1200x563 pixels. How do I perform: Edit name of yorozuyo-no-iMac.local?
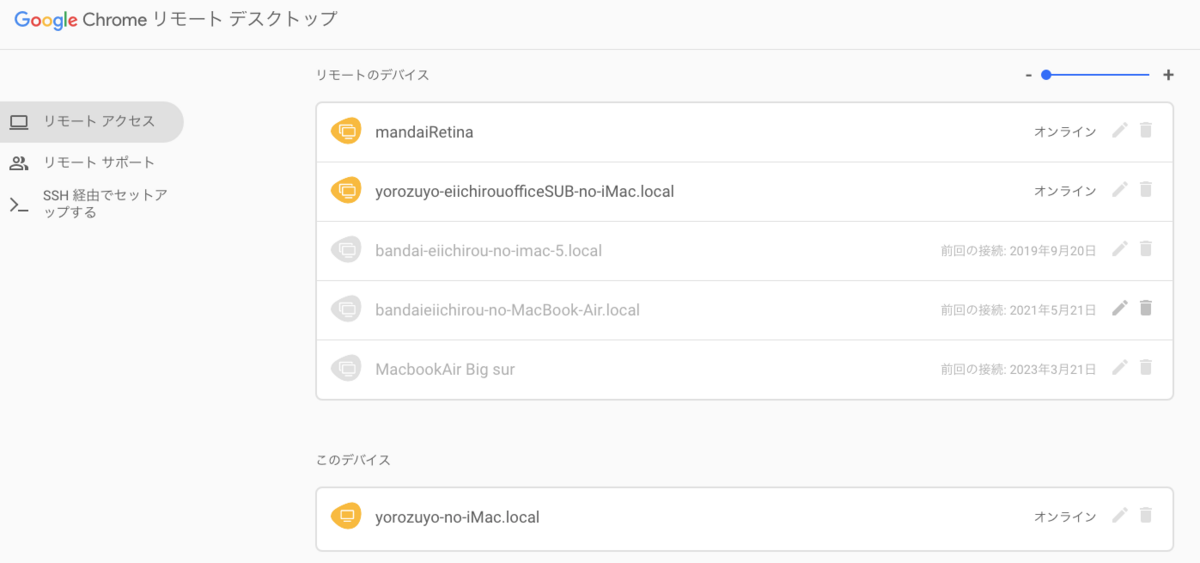[x=1120, y=516]
